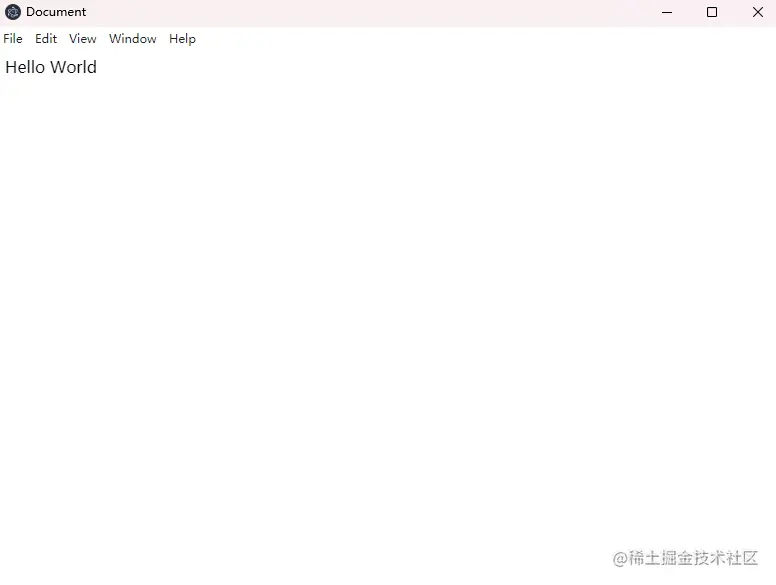Open the File menu
Viewport: 776px width, 585px height.
click(13, 39)
